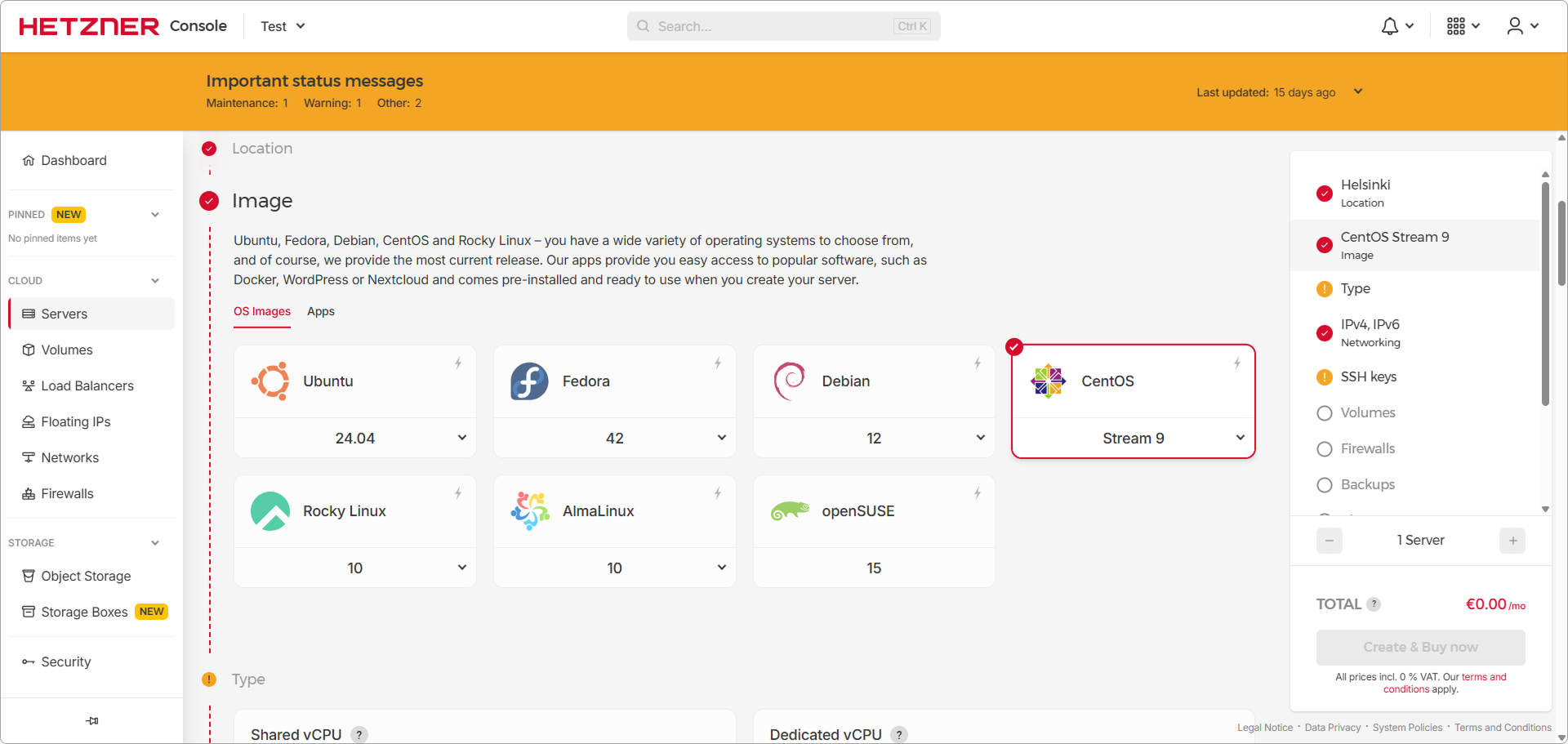Viewport: 1568px width, 744px height.
Task: Open Servers in the sidebar
Action: point(91,314)
